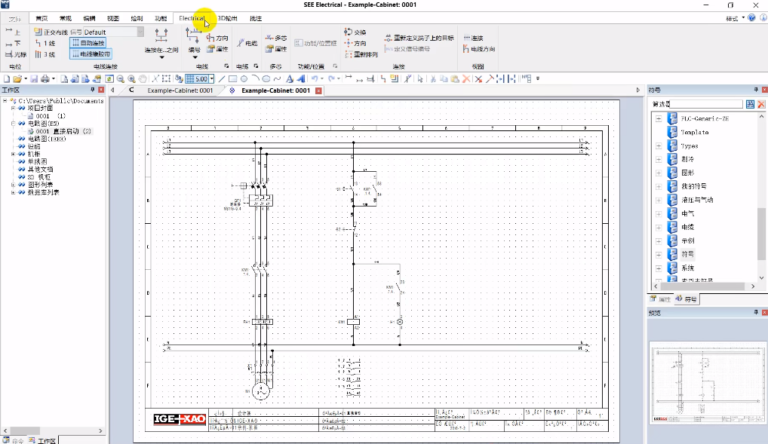This screenshot has height=444, width=768.
Task: Select the text tool letter A
Action: [289, 79]
